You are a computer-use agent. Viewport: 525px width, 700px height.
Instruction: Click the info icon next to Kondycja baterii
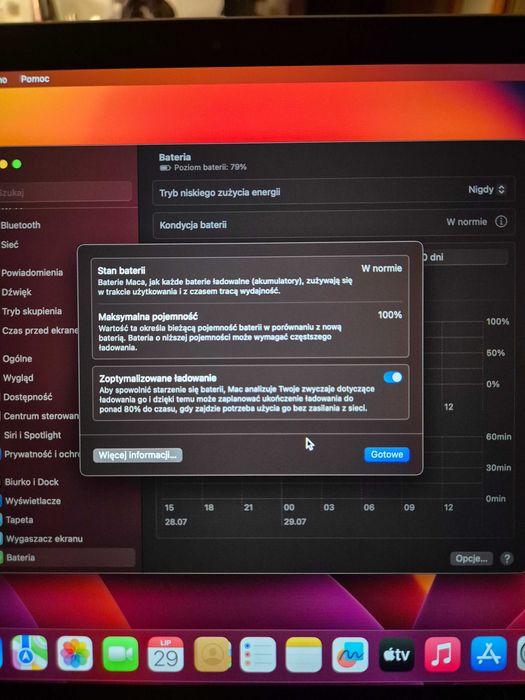click(501, 221)
